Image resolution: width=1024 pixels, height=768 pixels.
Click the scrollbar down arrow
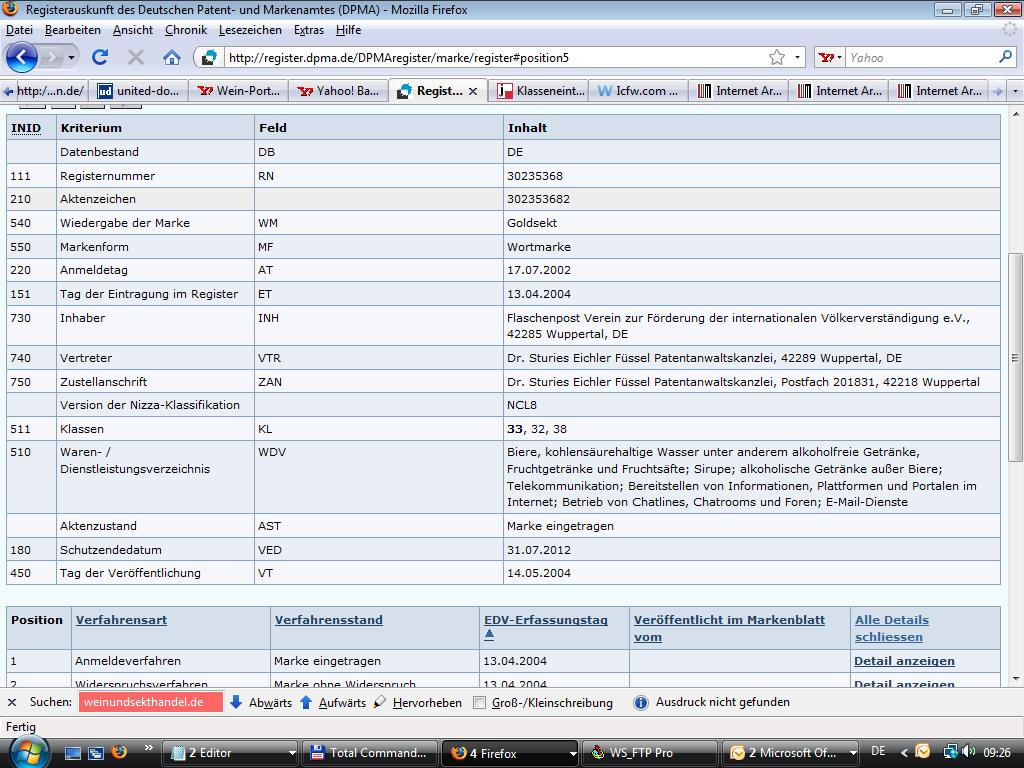pos(1015,679)
